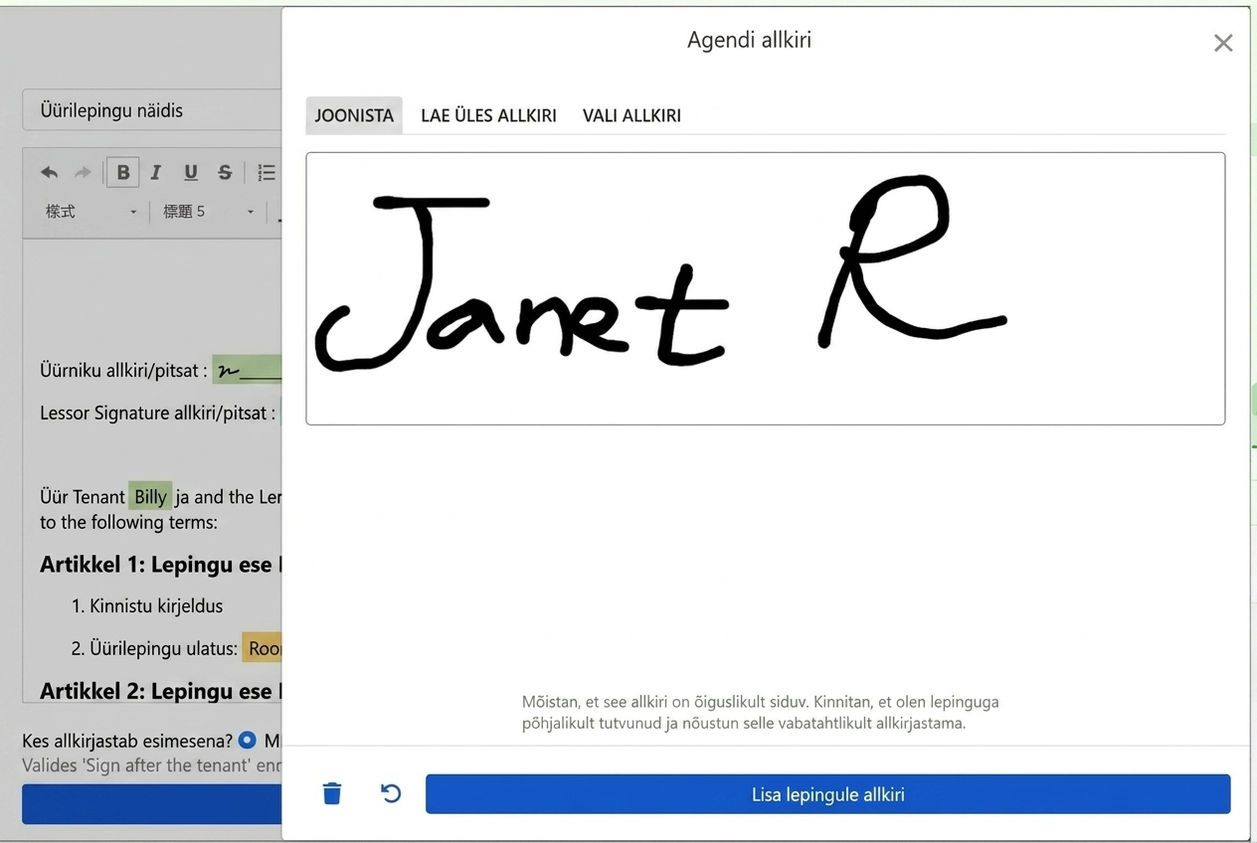Viewport: 1257px width, 843px height.
Task: Open the 樣式 style dropdown
Action: (90, 212)
